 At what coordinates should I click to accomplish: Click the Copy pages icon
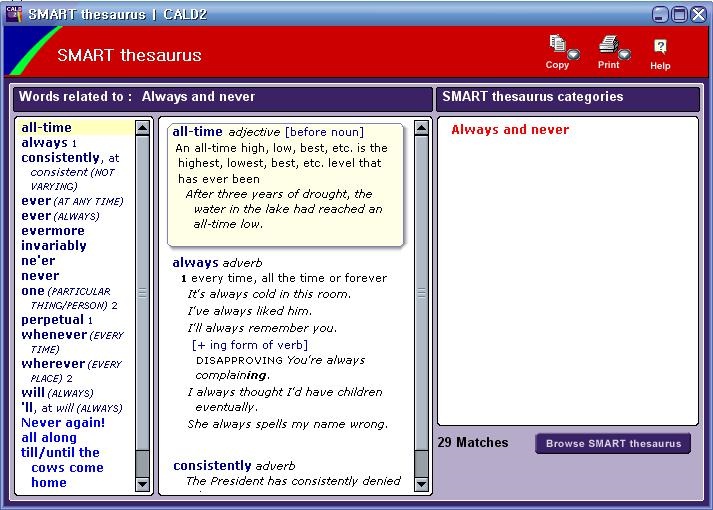pyautogui.click(x=557, y=43)
